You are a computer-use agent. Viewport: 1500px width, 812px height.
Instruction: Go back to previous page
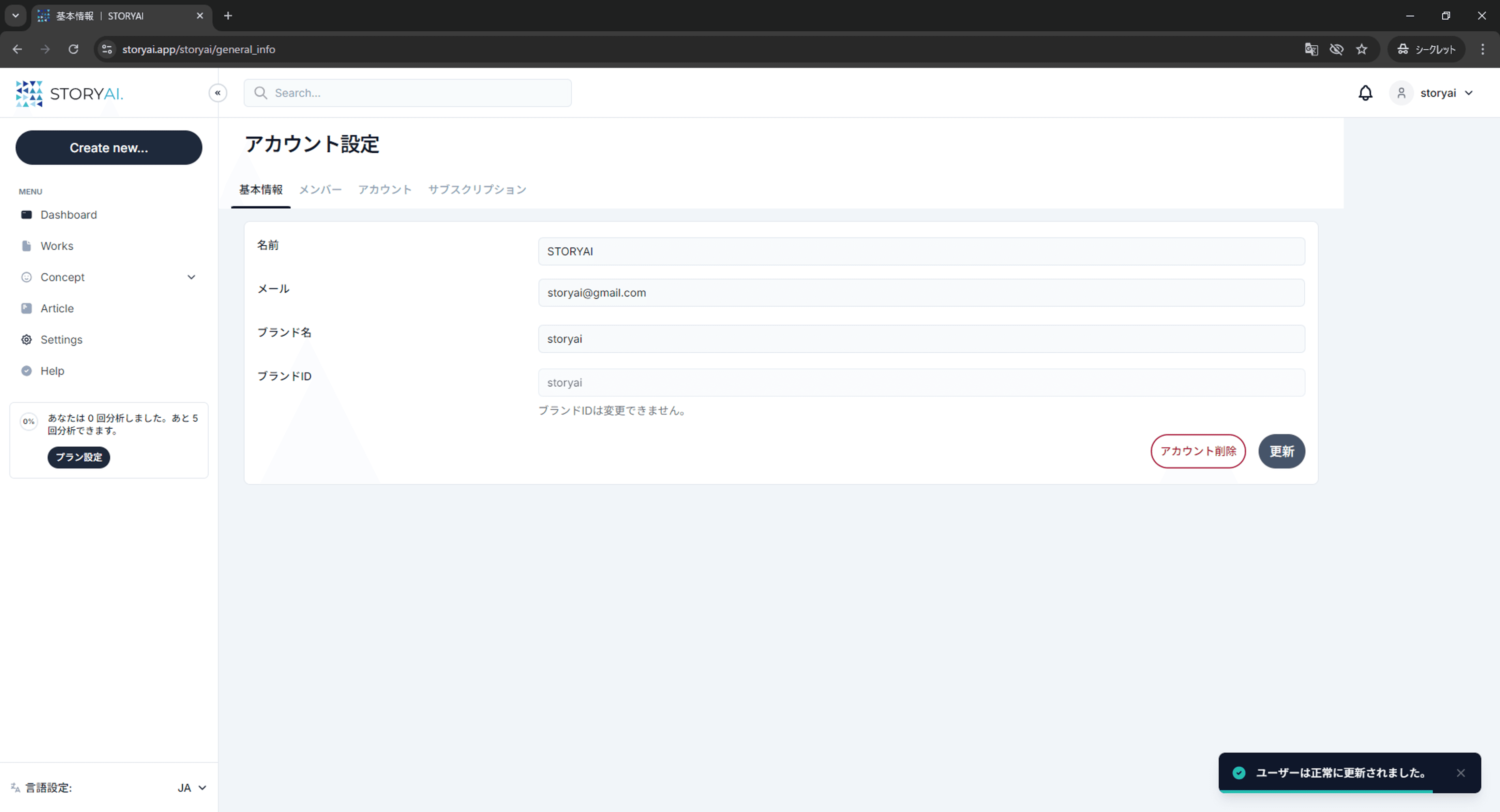tap(17, 49)
